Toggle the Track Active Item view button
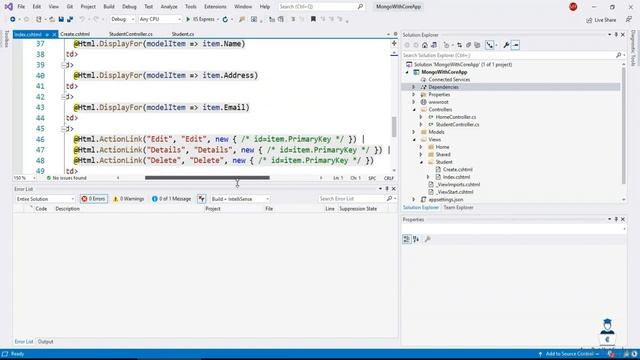Image resolution: width=640 pixels, height=360 pixels. point(489,45)
